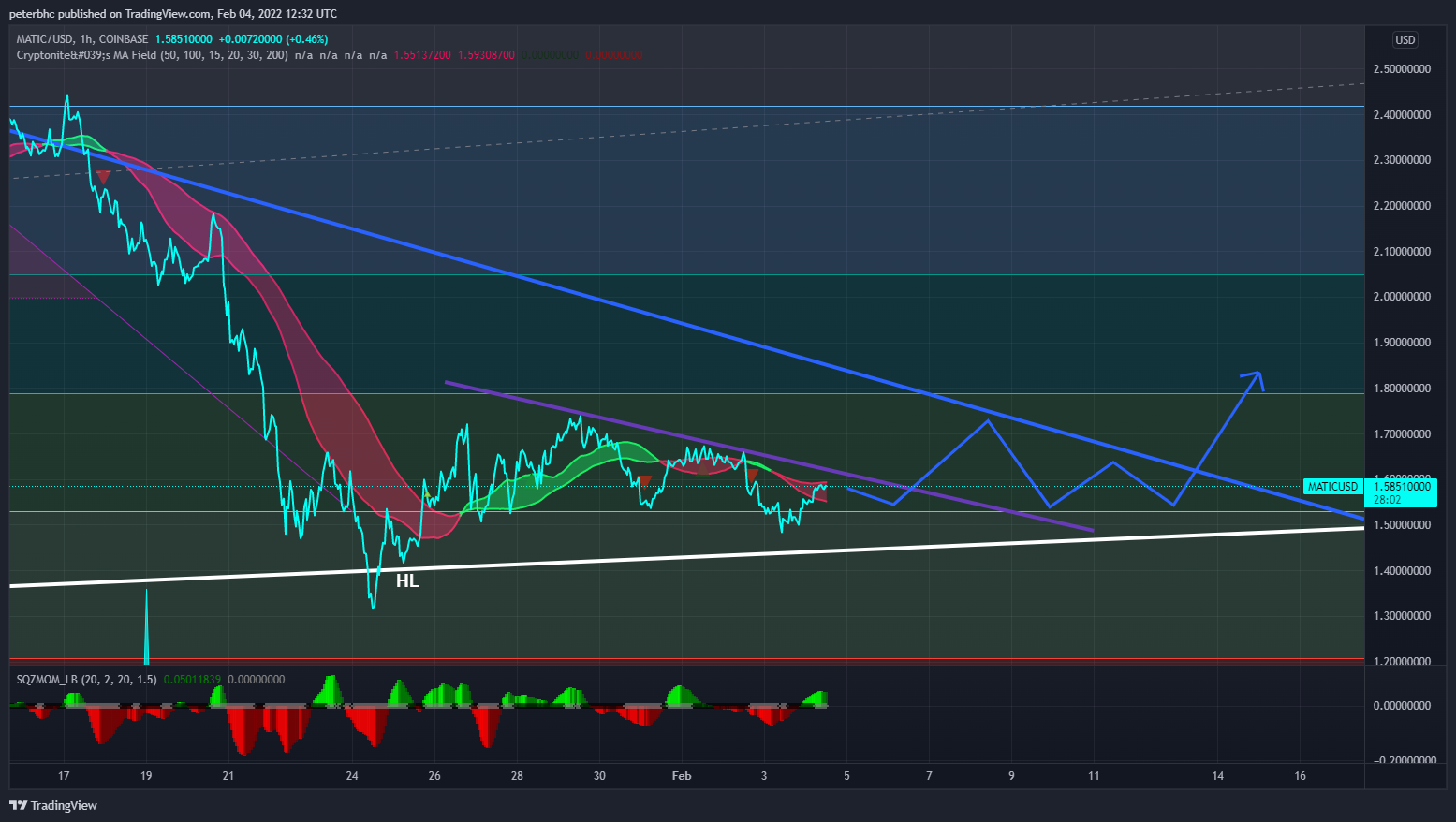
Task: Click the +0.00720000 (+0.46%) change value
Action: point(273,39)
